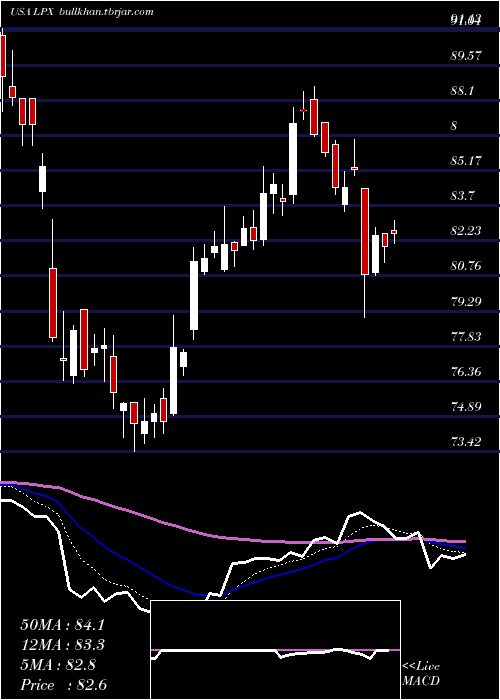Click the 74.89 price axis label

click(x=466, y=407)
